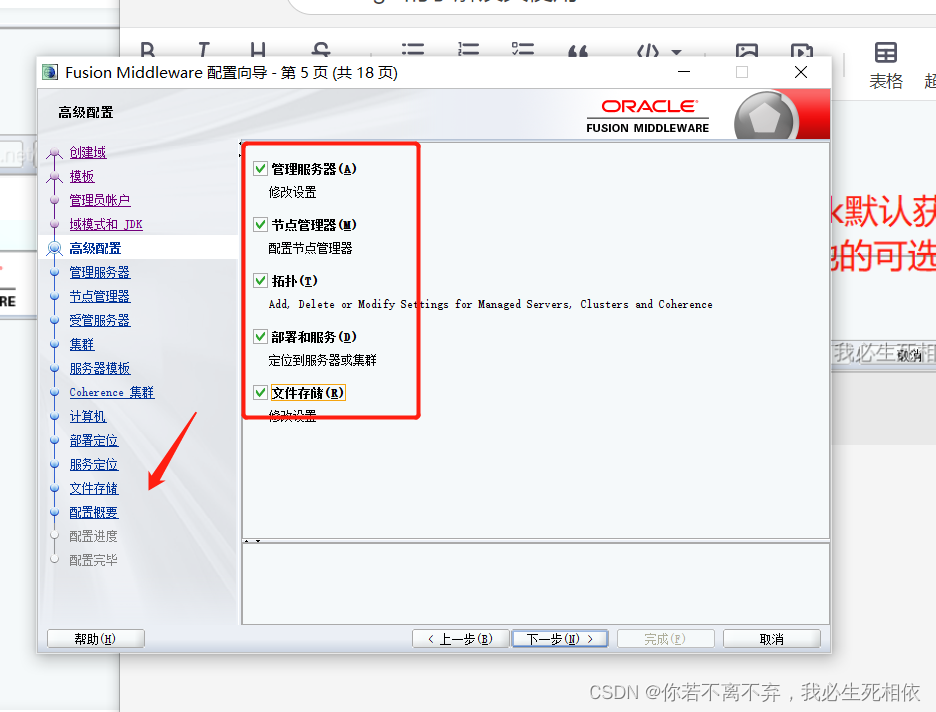Go to the 模板 step
This screenshot has width=936, height=712.
pyautogui.click(x=82, y=176)
